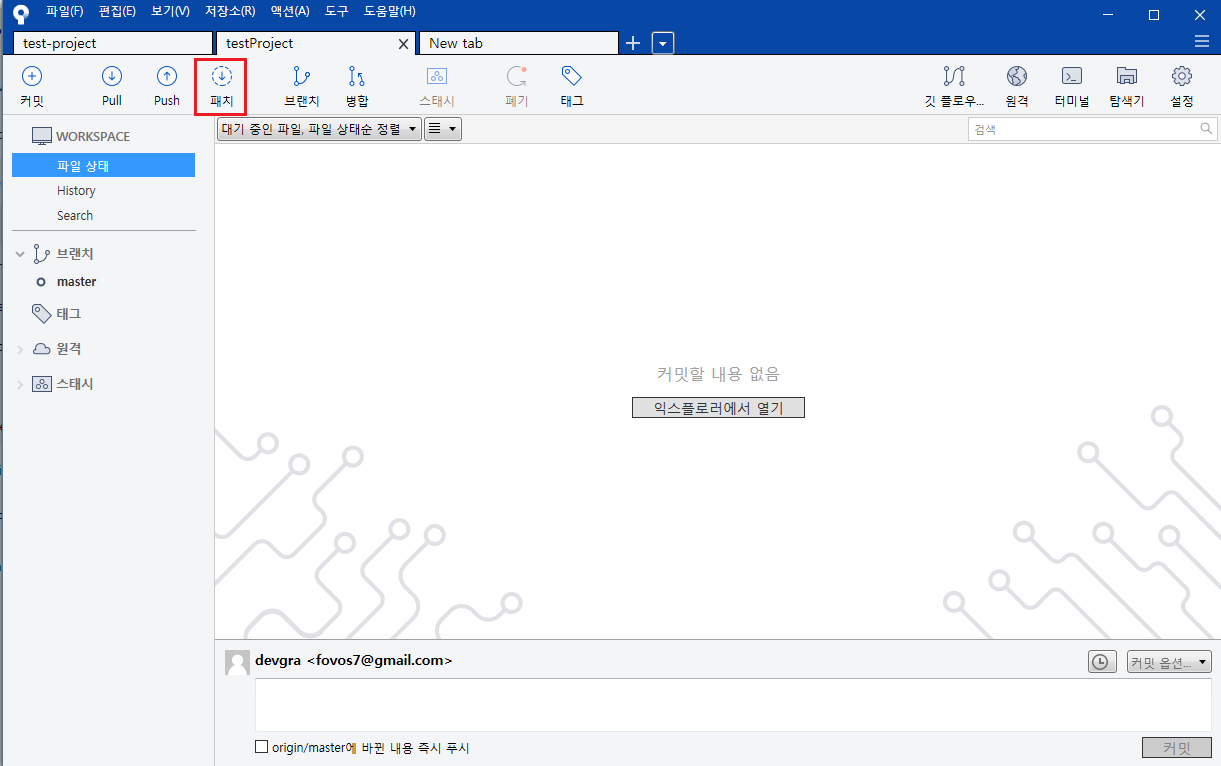1221x766 pixels.
Task: Toggle the origin/master immediate push checkbox
Action: pyautogui.click(x=262, y=747)
